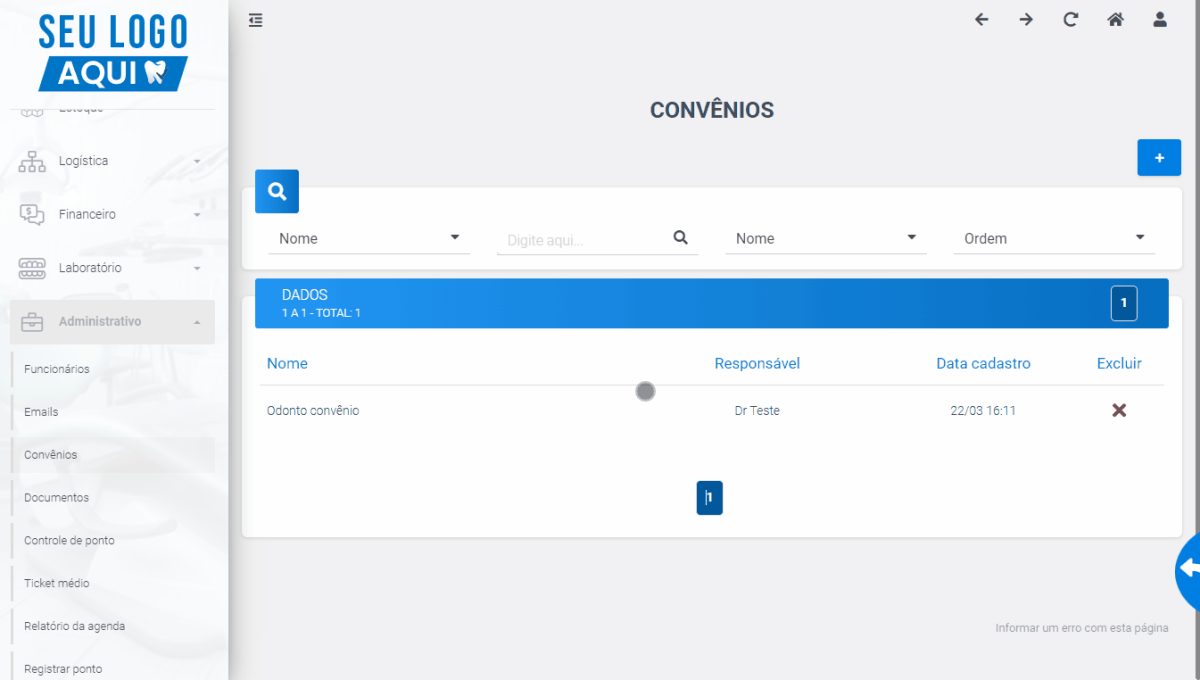The width and height of the screenshot is (1200, 680).
Task: Open the first Nome filter dropdown
Action: (x=369, y=238)
